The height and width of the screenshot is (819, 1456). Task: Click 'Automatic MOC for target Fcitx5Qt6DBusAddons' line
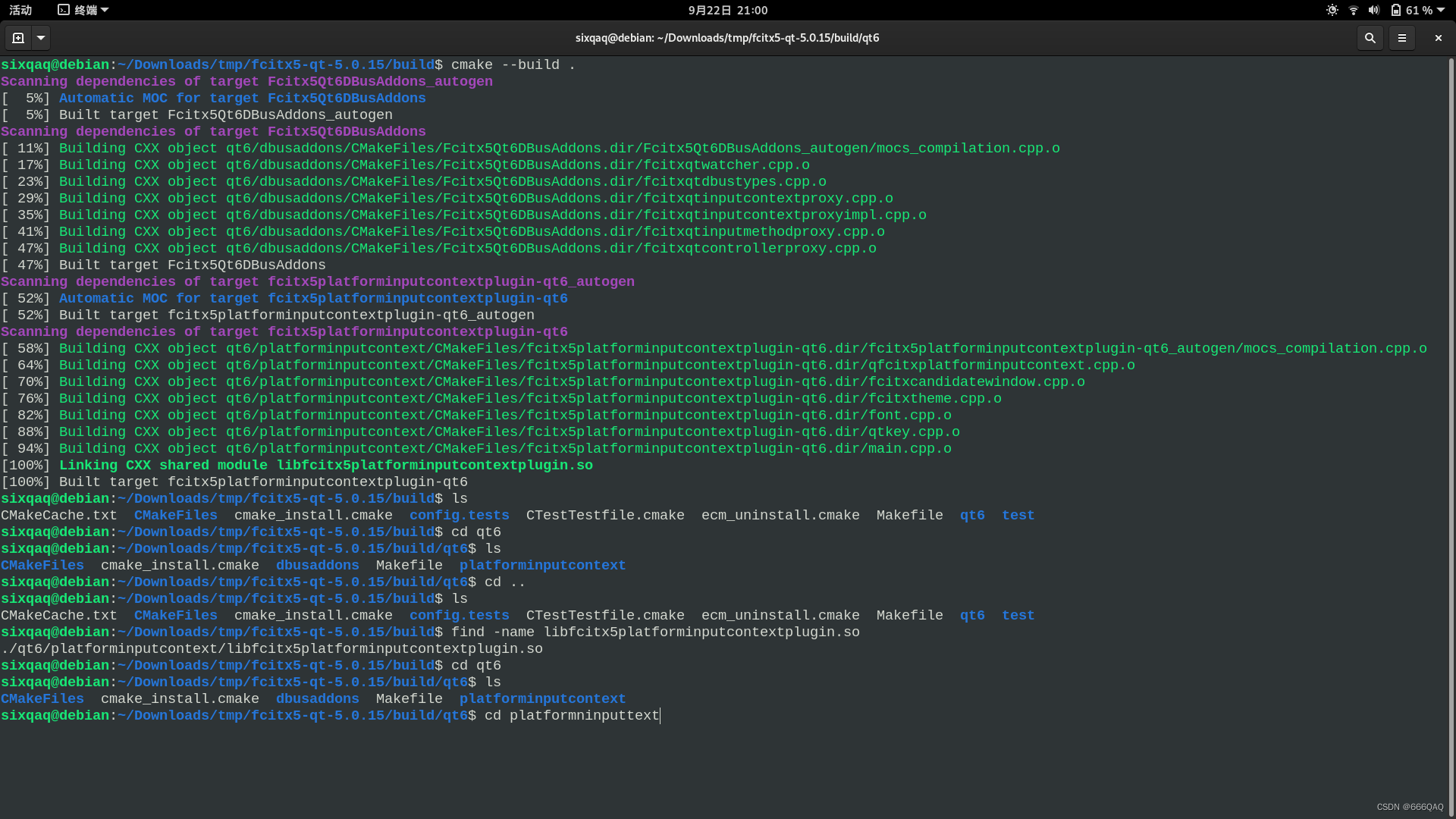point(214,99)
